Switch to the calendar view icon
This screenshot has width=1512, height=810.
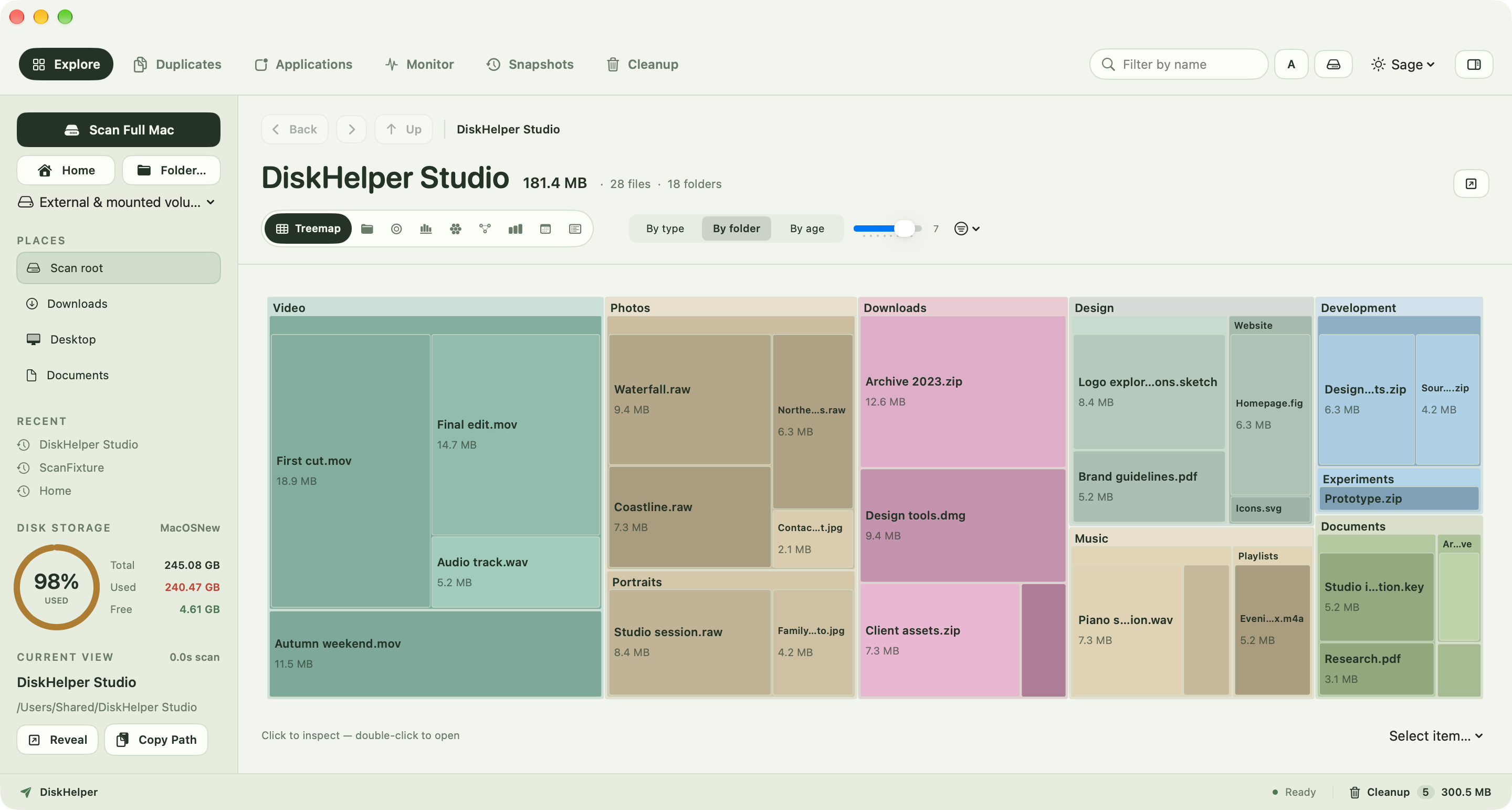(x=545, y=229)
